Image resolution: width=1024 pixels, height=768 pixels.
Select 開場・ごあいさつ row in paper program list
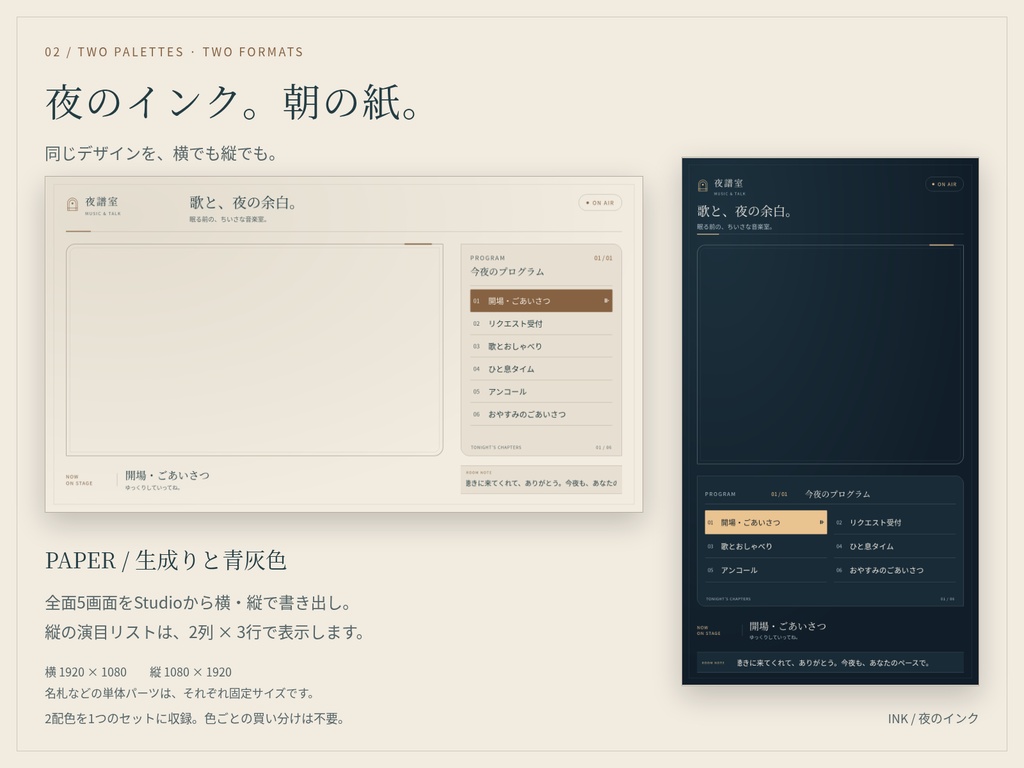click(x=541, y=300)
